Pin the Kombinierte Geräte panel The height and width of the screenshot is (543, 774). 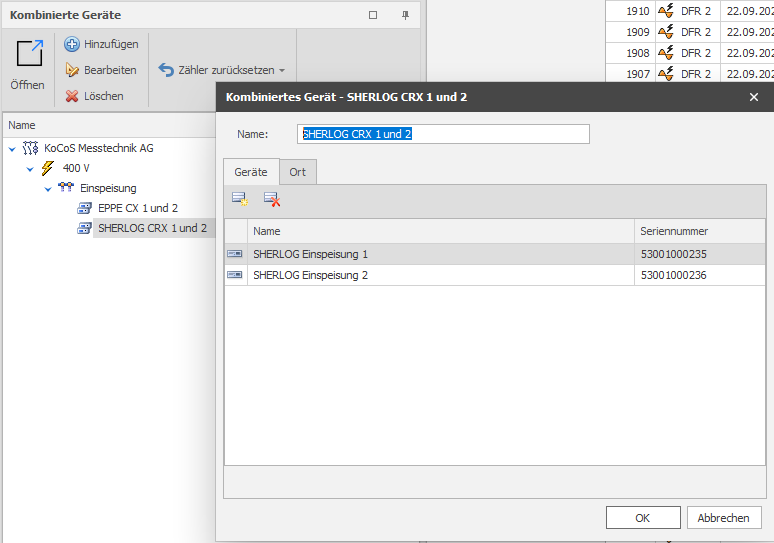(x=405, y=15)
